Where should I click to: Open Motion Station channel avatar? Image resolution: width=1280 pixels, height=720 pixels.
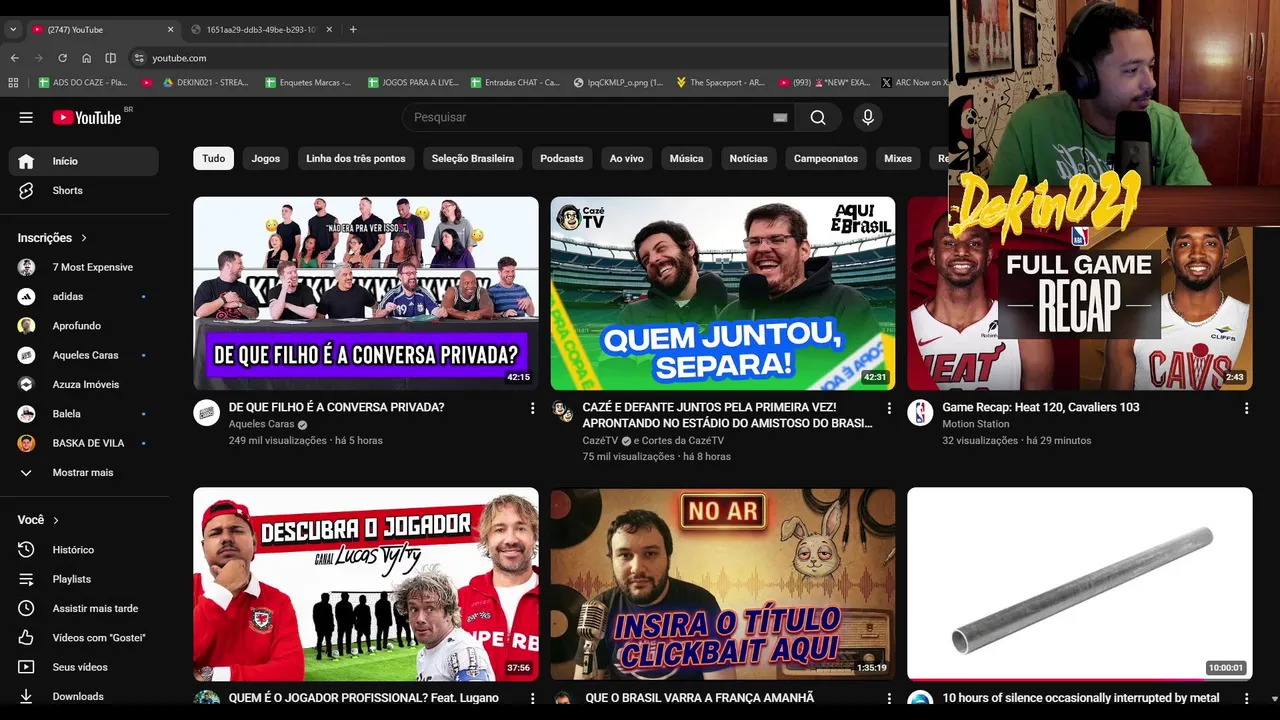point(920,412)
